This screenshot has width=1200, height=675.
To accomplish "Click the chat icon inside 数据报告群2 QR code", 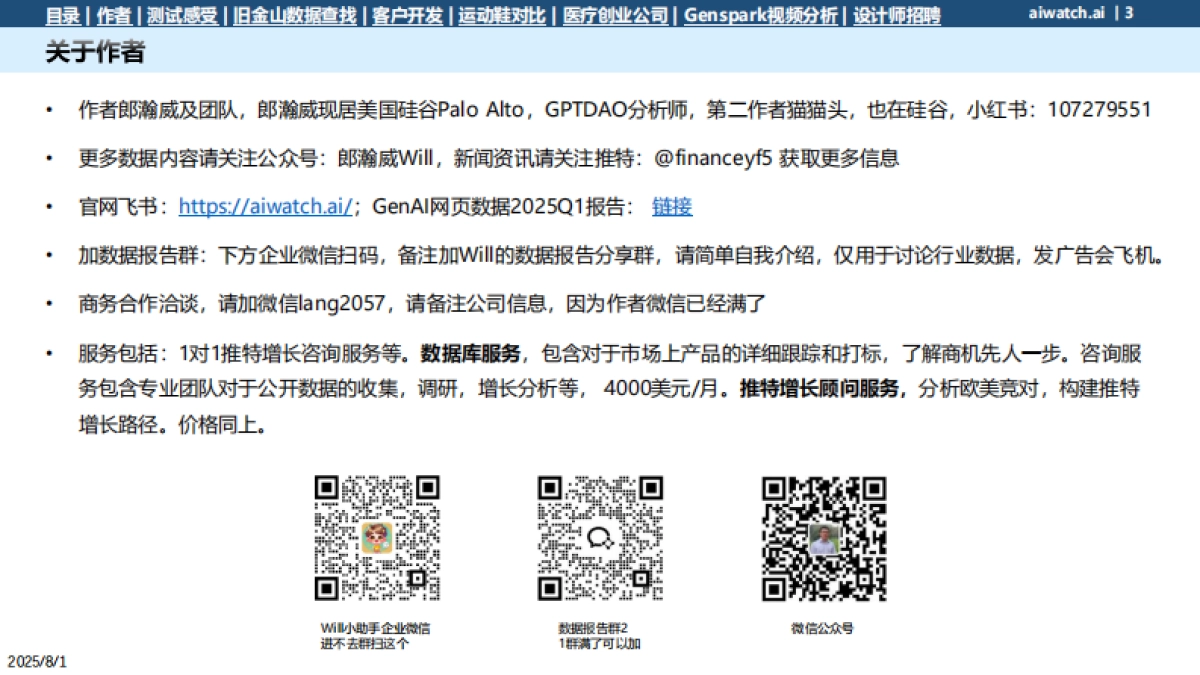I will tap(600, 539).
